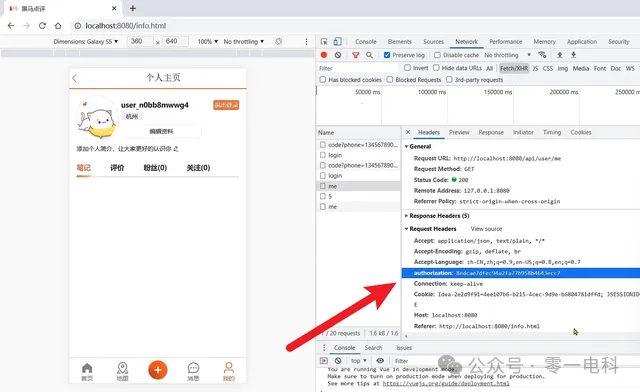Screen dimensions: 640x392
Task: Open the Application tab
Action: tap(582, 42)
